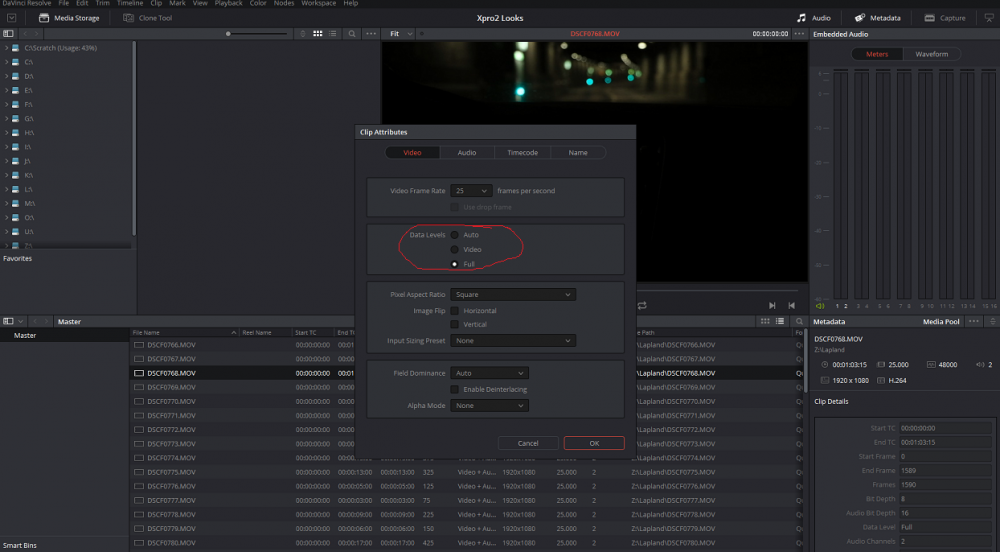
Task: Select the Auto data levels option
Action: coord(455,235)
